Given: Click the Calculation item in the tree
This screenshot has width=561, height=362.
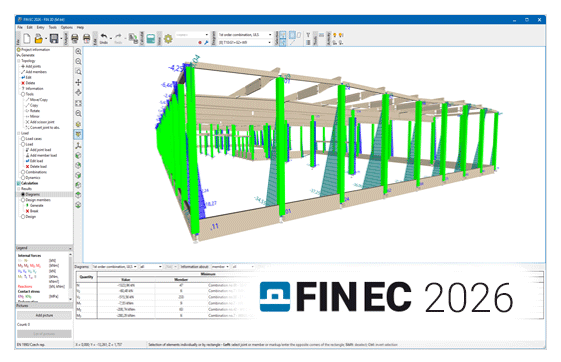Looking at the screenshot, I should 30,183.
